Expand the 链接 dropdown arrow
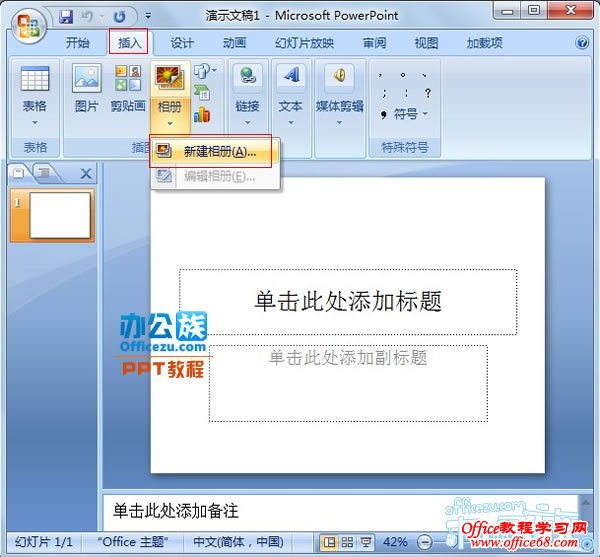Viewport: 600px width, 557px height. (x=248, y=122)
